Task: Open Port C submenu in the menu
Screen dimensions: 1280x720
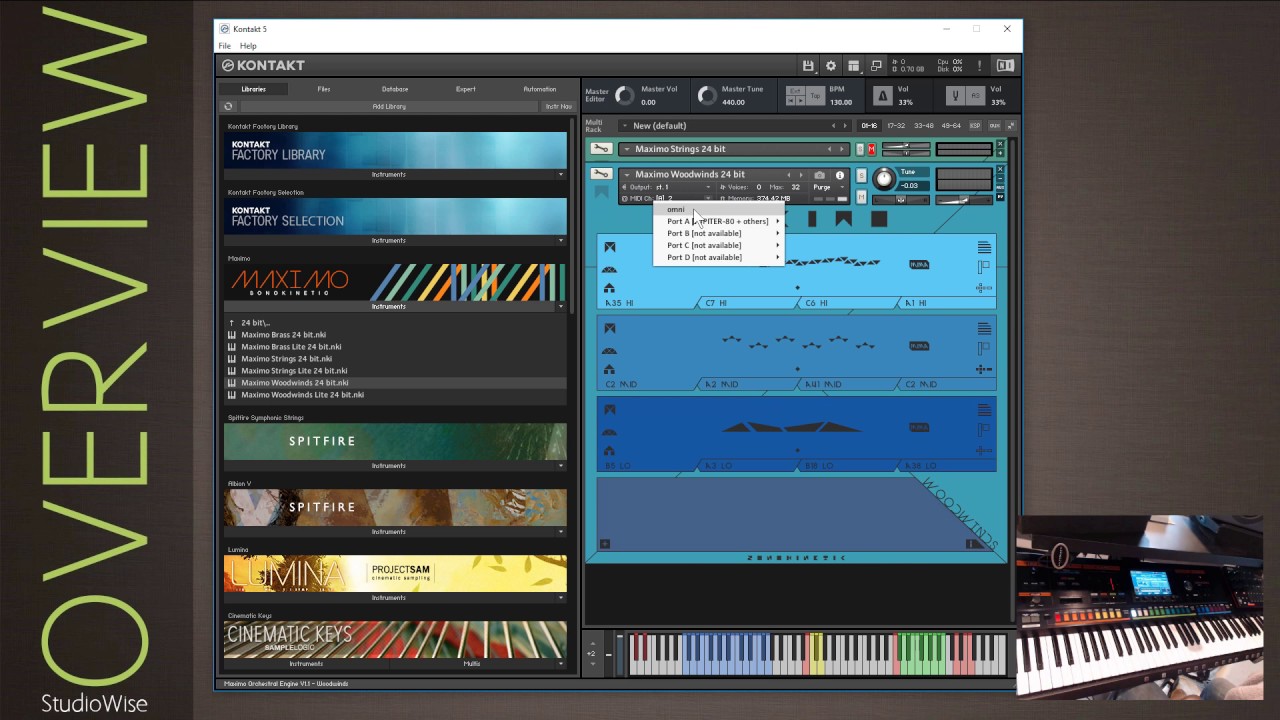Action: pos(718,245)
